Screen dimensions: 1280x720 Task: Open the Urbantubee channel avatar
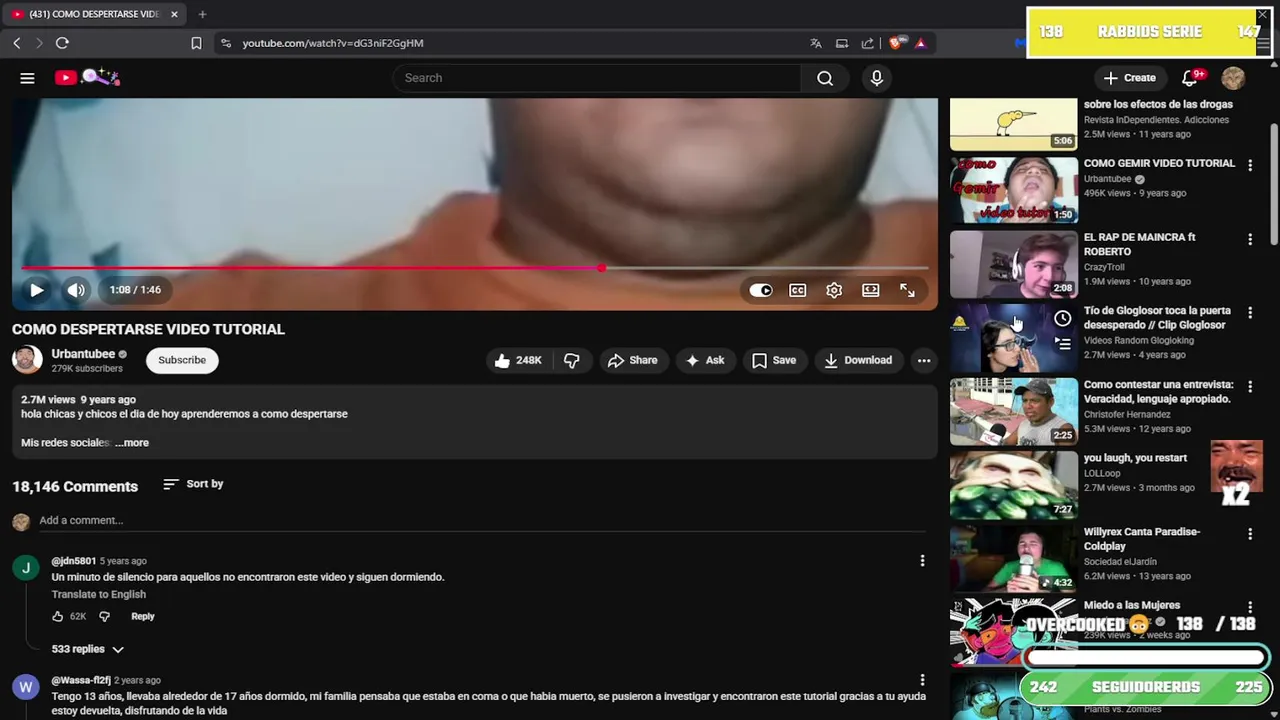[x=27, y=360]
